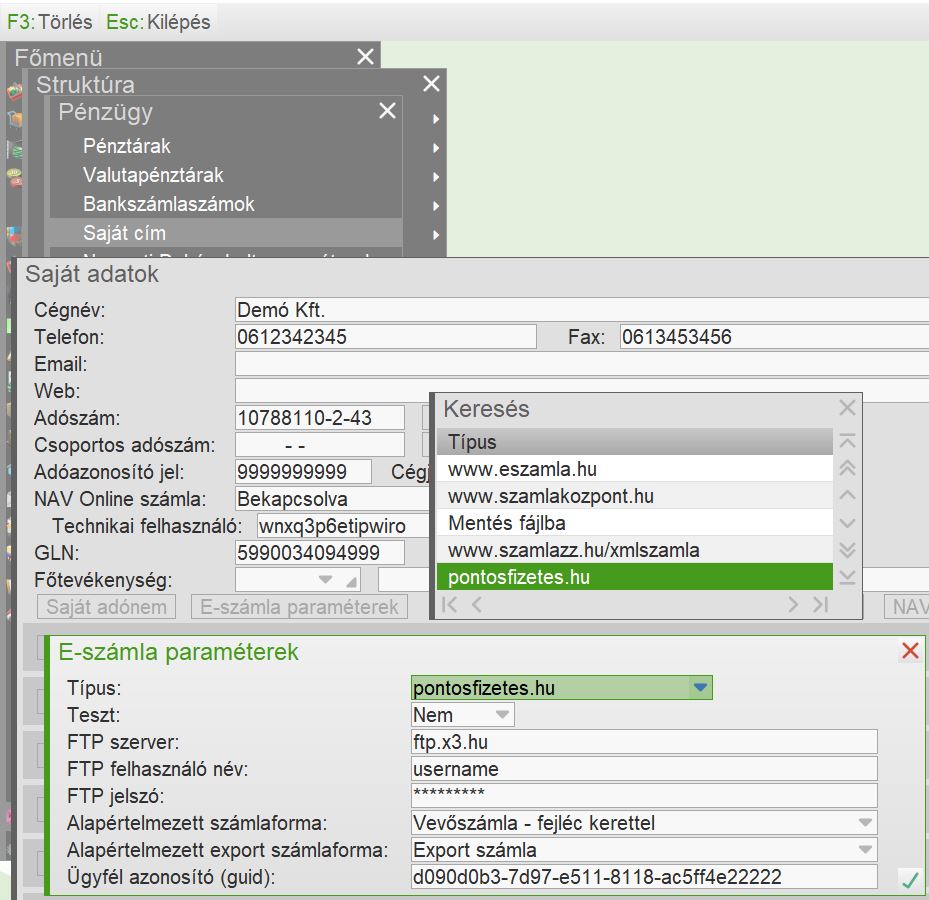Click the E-számla paraméterek button
Viewport: 929px width, 900px height.
coord(299,606)
